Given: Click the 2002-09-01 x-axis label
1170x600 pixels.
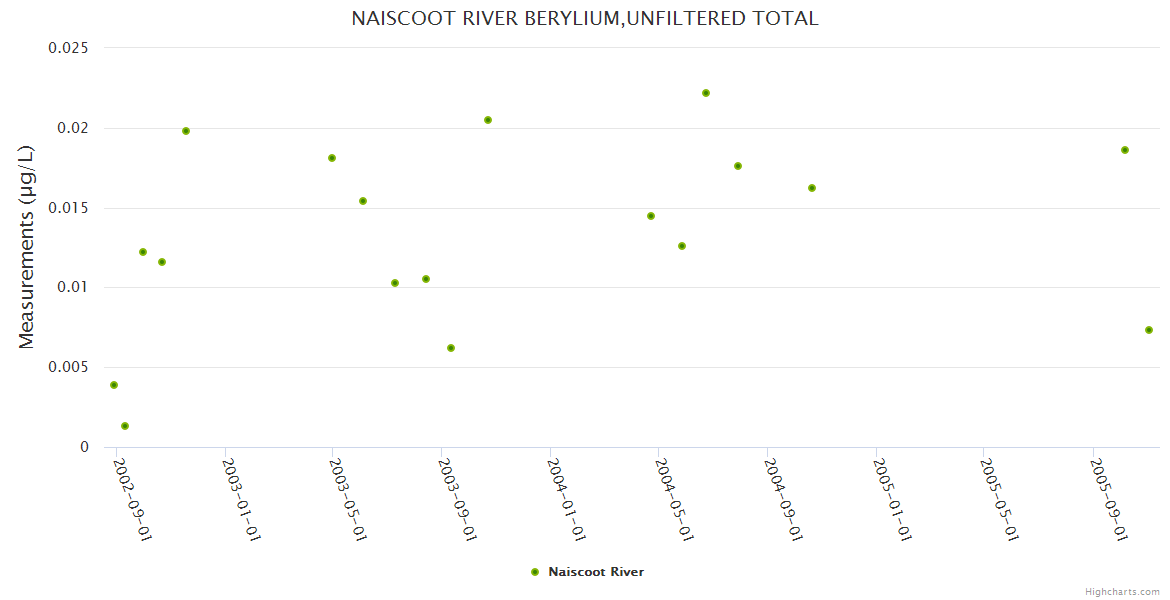Looking at the screenshot, I should click(x=133, y=499).
